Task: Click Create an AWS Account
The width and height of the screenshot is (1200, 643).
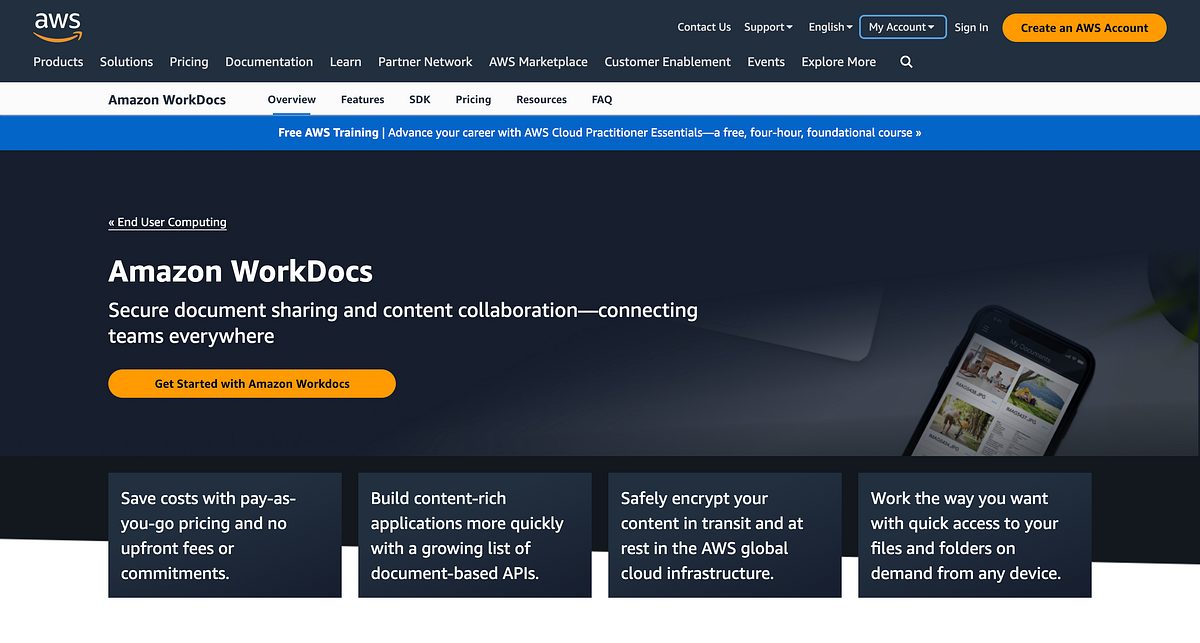Action: (x=1084, y=28)
